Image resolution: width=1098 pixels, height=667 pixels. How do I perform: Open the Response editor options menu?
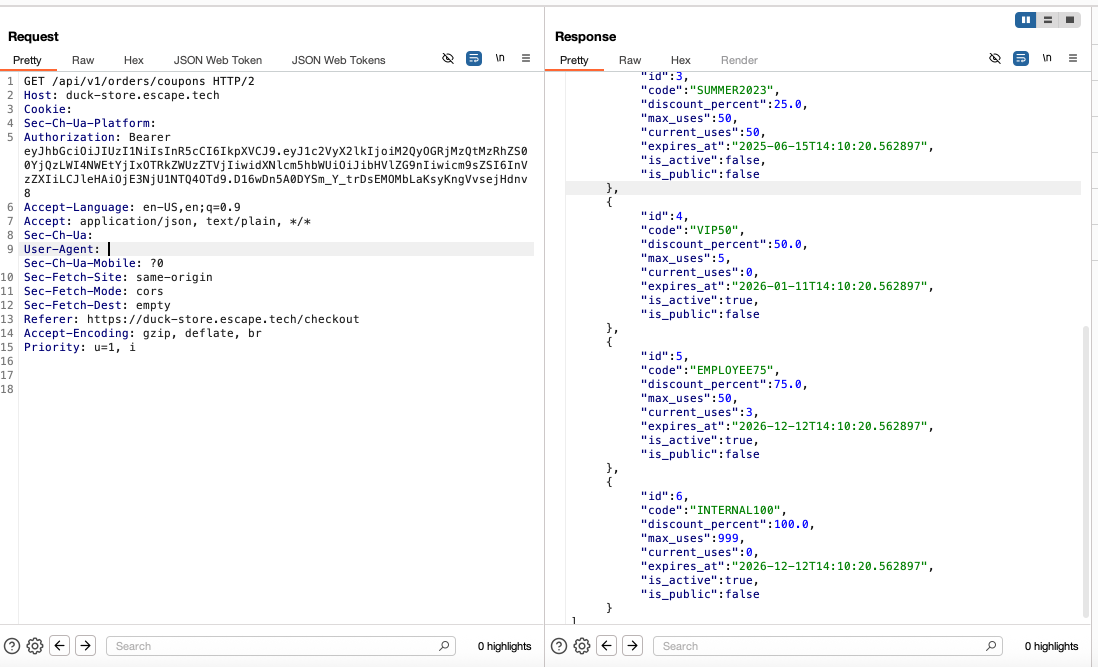[1071, 58]
